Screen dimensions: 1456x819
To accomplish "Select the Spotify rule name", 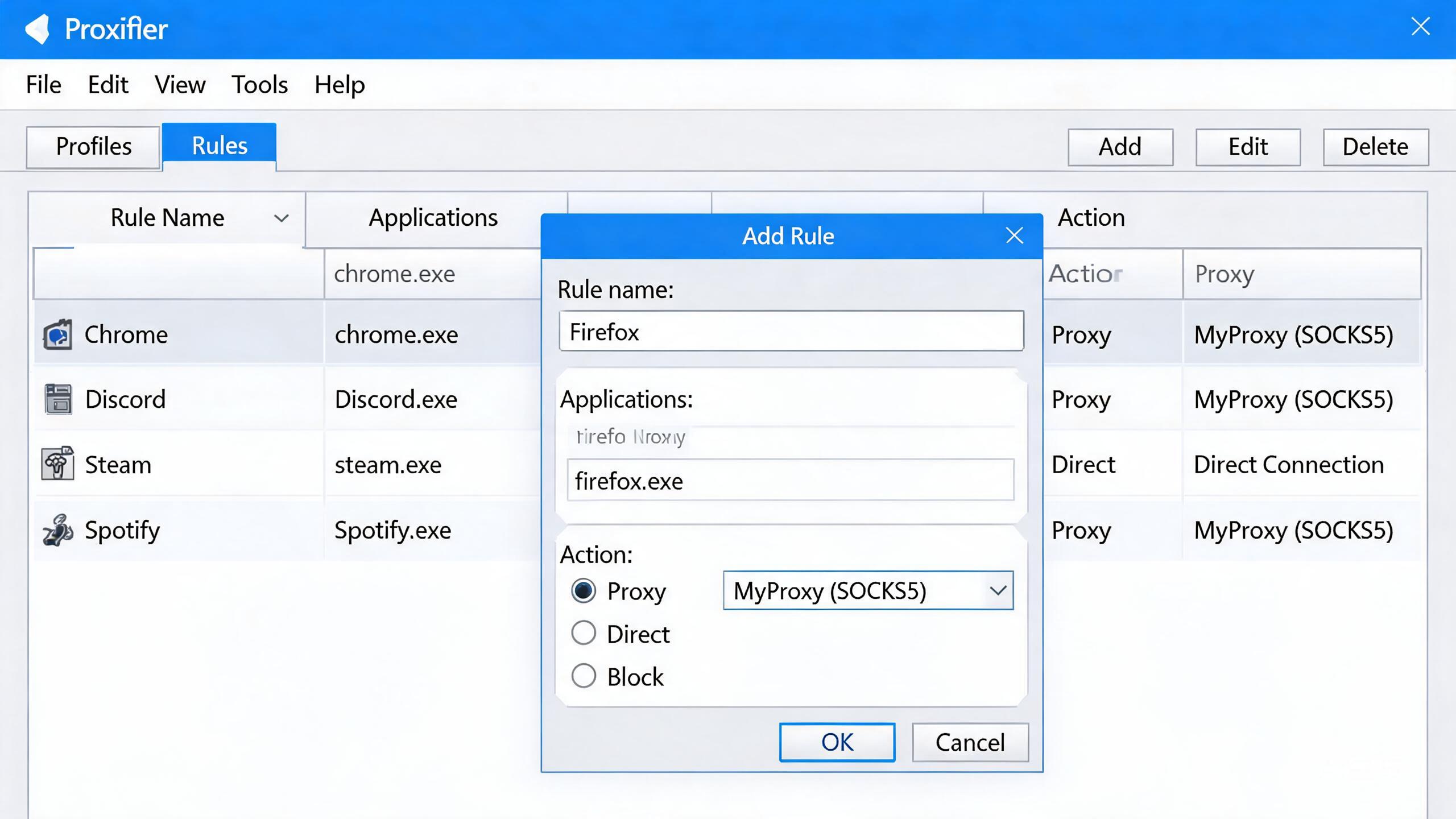I will pyautogui.click(x=122, y=531).
